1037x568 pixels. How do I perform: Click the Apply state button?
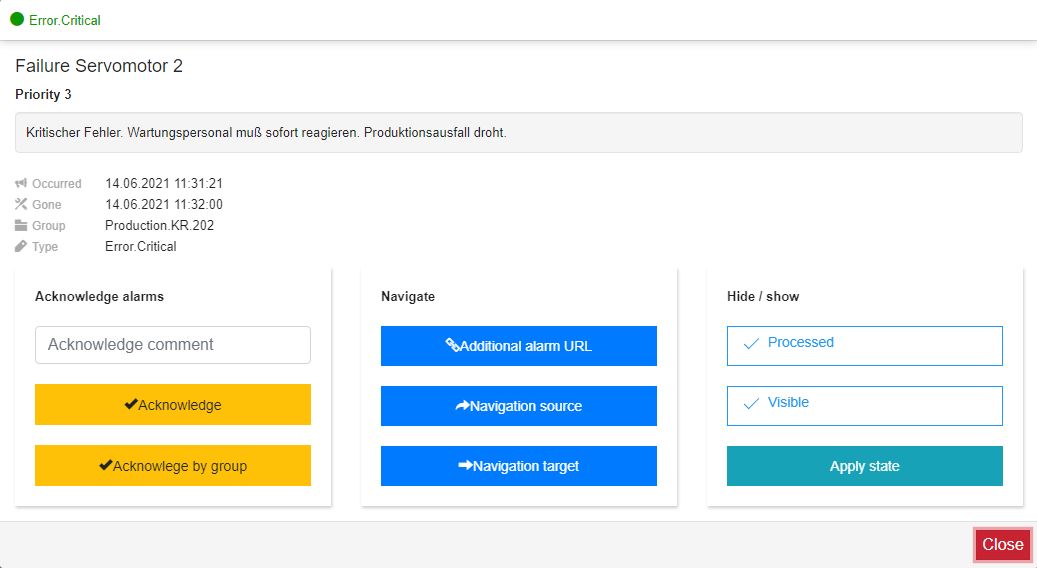[x=864, y=466]
